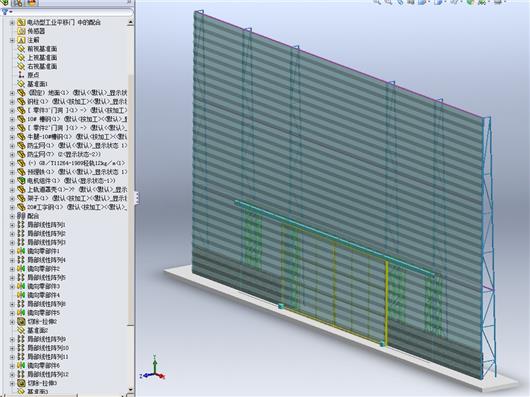
Task: Click the 局部线性阵列1 pattern icon
Action: (x=21, y=225)
